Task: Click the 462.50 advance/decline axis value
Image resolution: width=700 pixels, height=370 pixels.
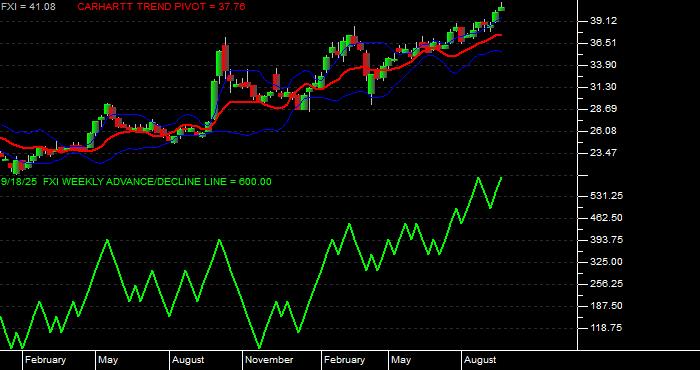Action: click(x=605, y=218)
